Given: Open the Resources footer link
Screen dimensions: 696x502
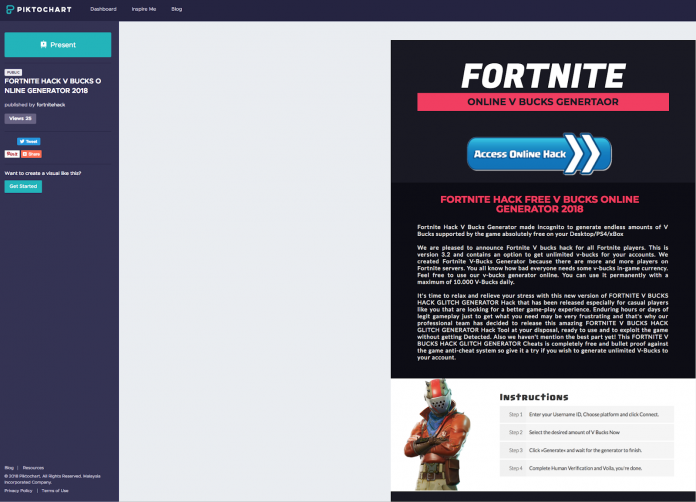Looking at the screenshot, I should (33, 468).
